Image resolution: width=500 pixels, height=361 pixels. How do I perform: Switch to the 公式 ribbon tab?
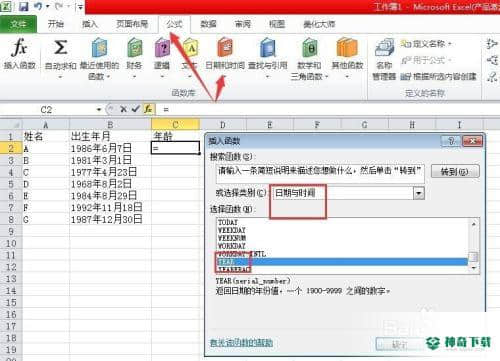[x=174, y=24]
